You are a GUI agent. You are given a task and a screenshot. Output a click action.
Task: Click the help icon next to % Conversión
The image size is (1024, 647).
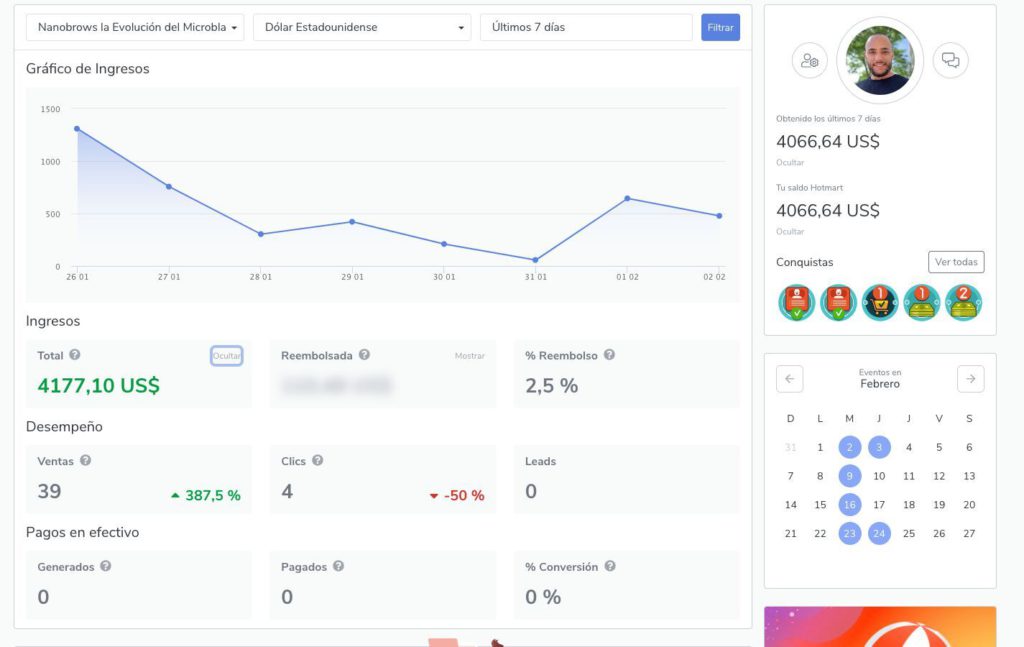610,566
